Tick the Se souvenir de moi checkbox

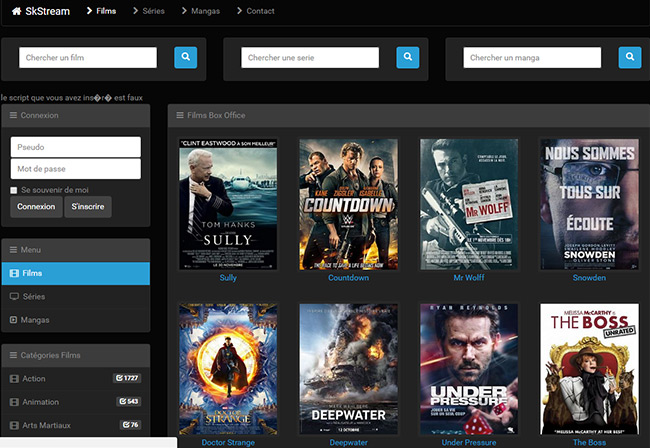coord(14,190)
